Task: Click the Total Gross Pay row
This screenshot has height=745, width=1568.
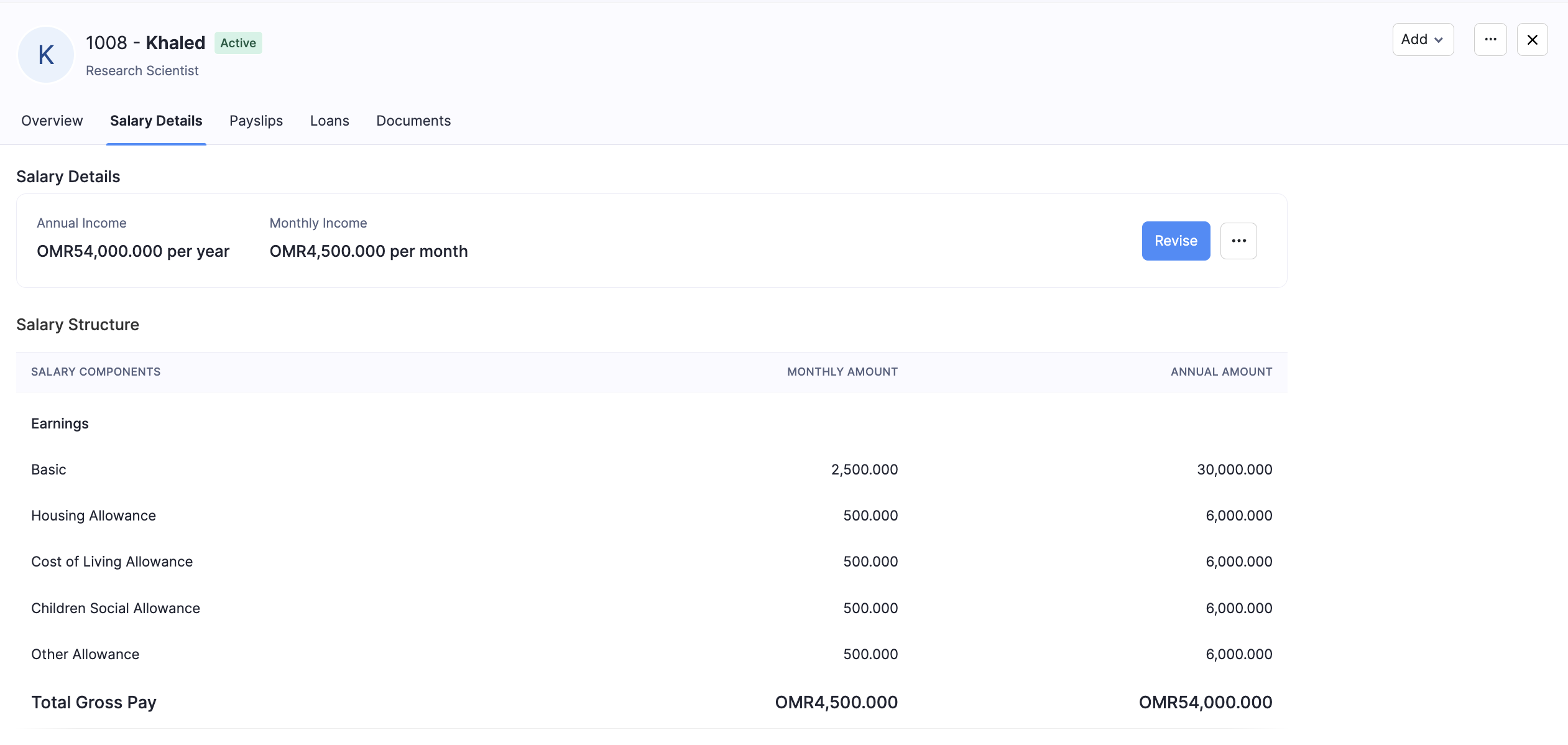Action: tap(94, 702)
